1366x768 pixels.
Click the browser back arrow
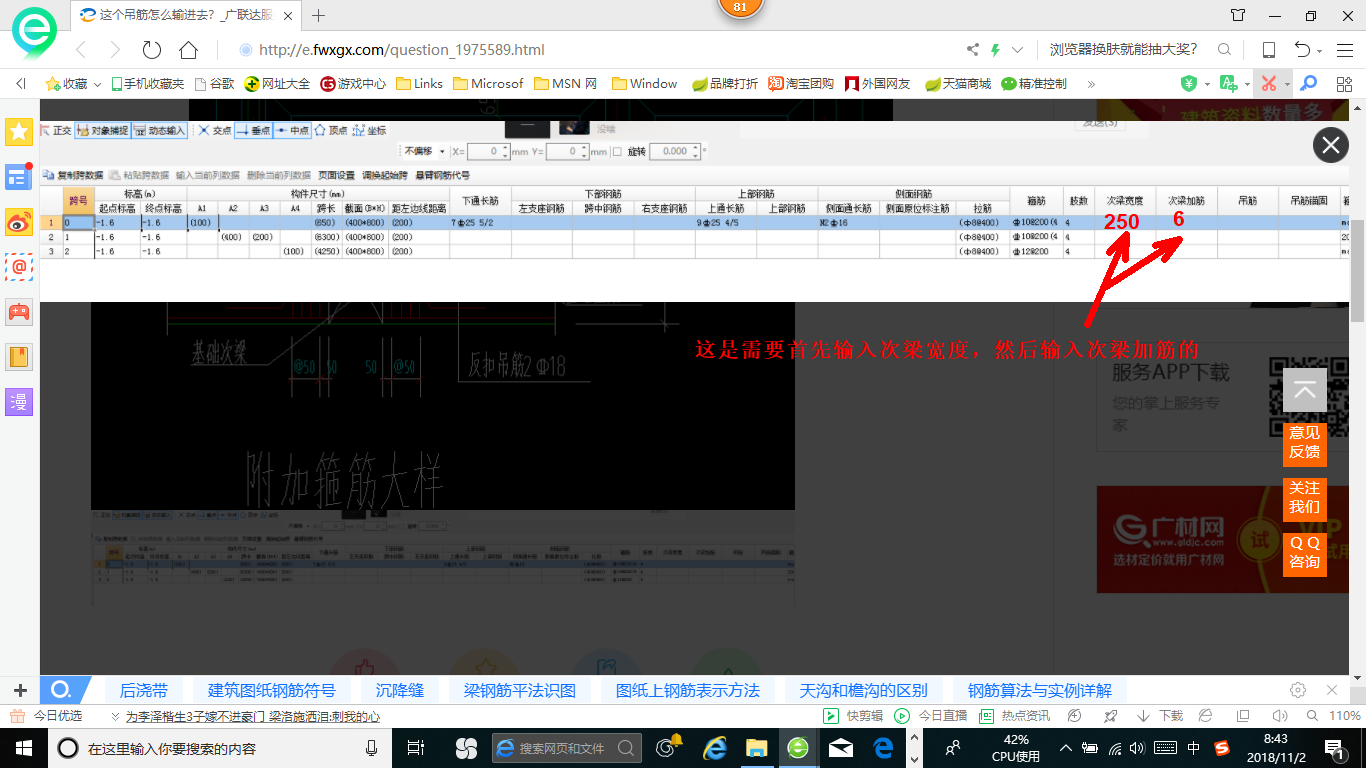[81, 50]
